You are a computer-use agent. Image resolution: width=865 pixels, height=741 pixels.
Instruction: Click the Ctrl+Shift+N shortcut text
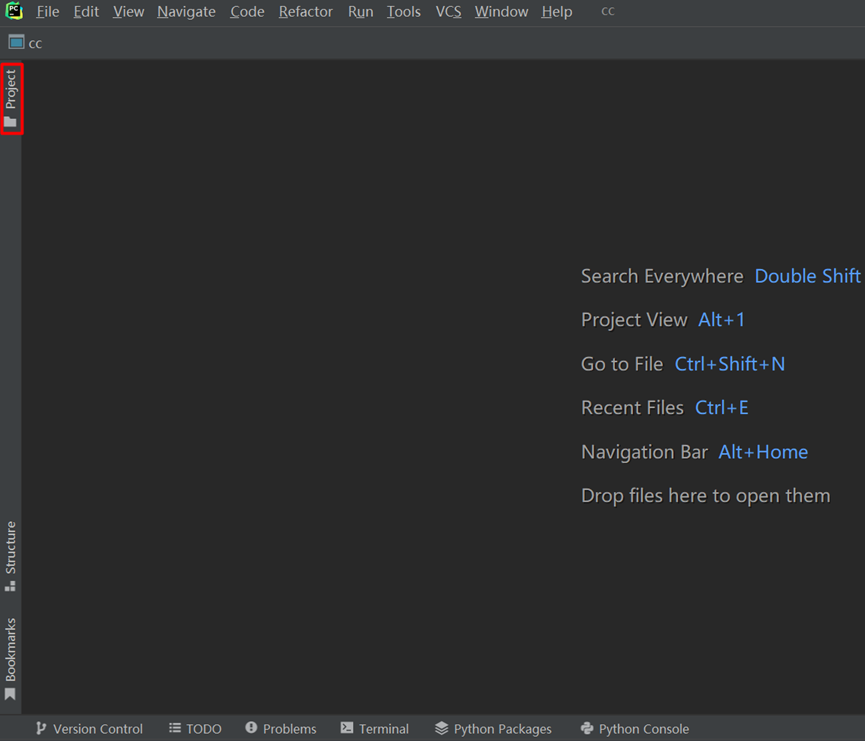coord(730,364)
